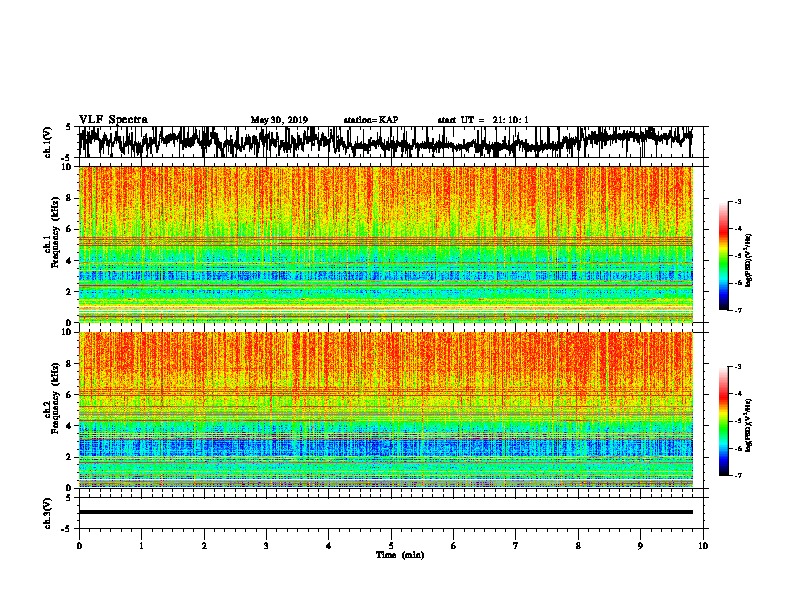Click time axis tick label 7
This screenshot has height=612, width=792.
pos(516,546)
